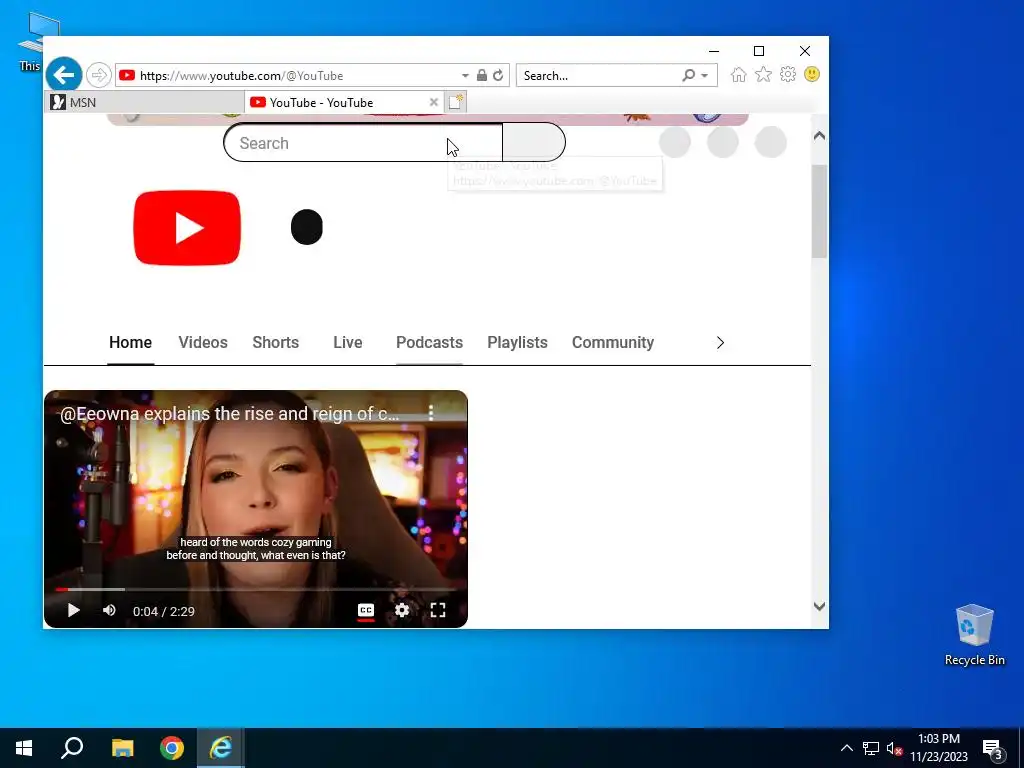
Task: Open the channel Home tab
Action: (131, 342)
